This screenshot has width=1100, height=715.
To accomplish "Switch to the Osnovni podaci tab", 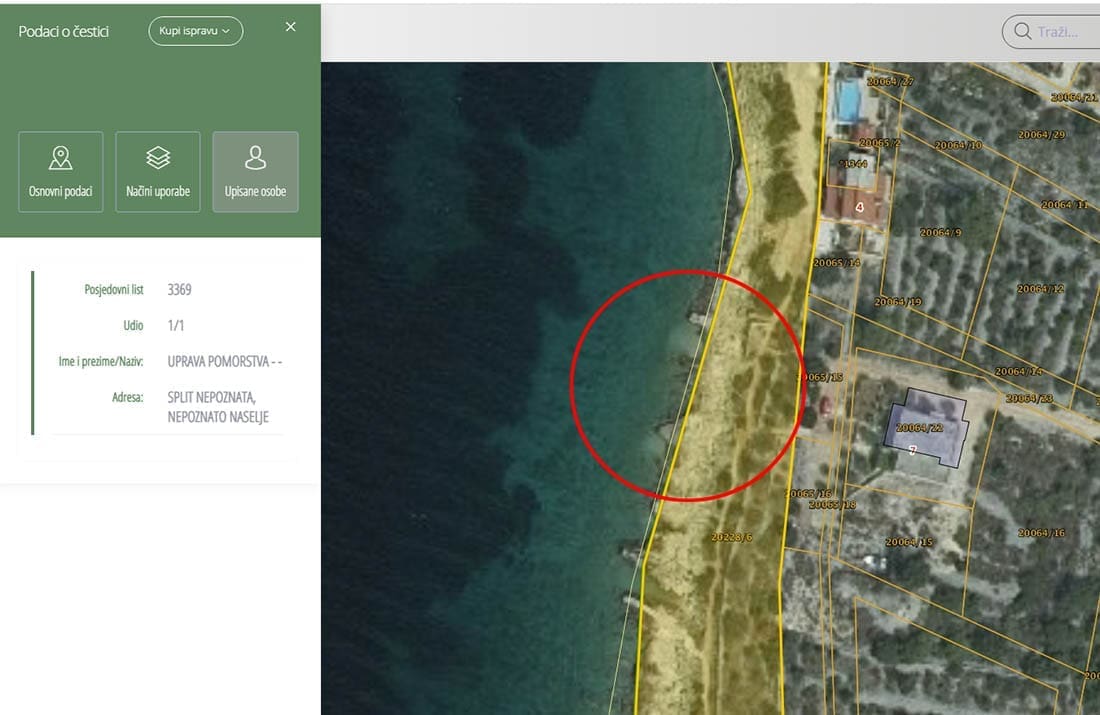I will (61, 172).
